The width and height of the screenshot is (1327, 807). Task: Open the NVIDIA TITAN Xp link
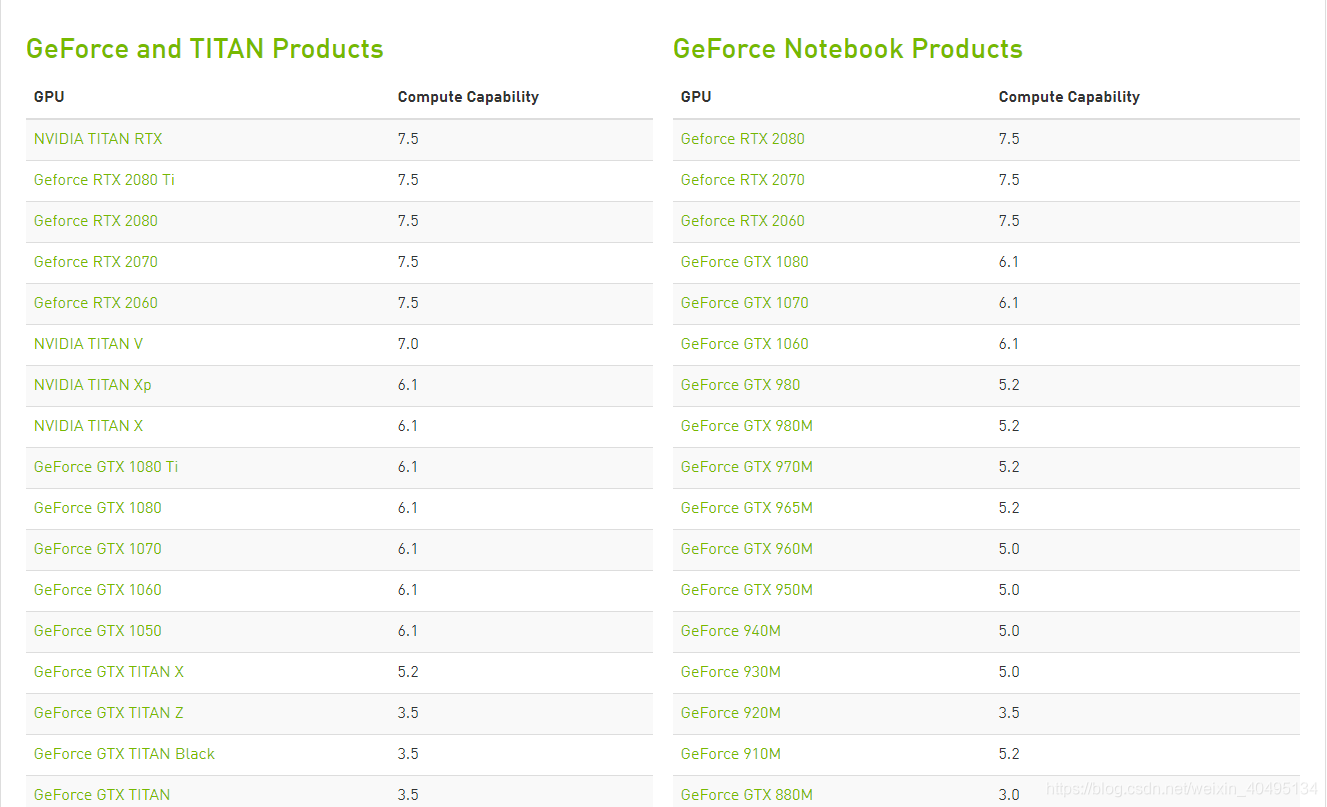click(x=93, y=385)
